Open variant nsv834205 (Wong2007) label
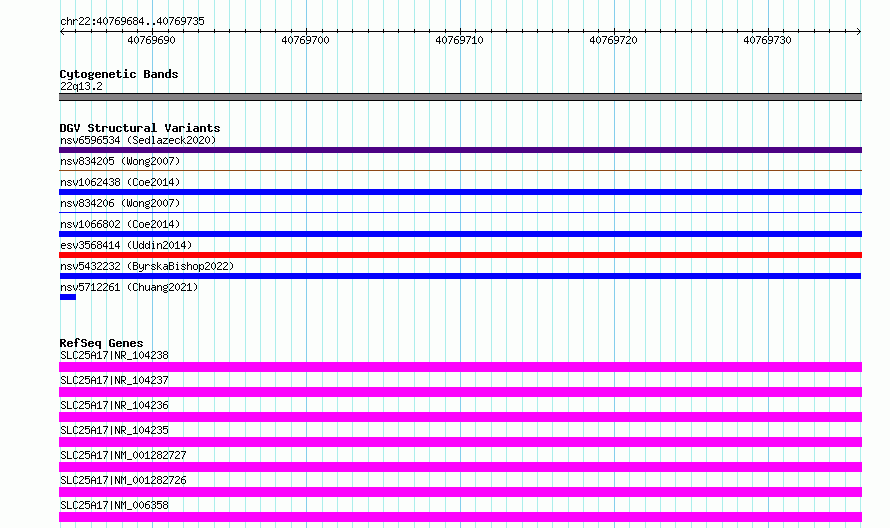This screenshot has height=528, width=890. click(x=120, y=161)
